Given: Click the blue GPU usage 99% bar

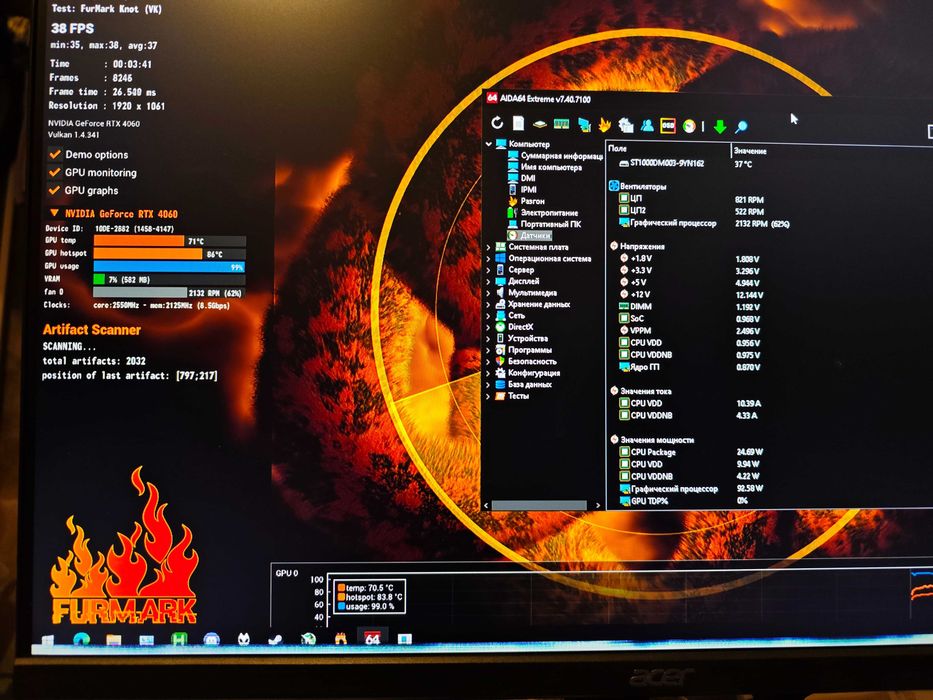Looking at the screenshot, I should (x=169, y=267).
